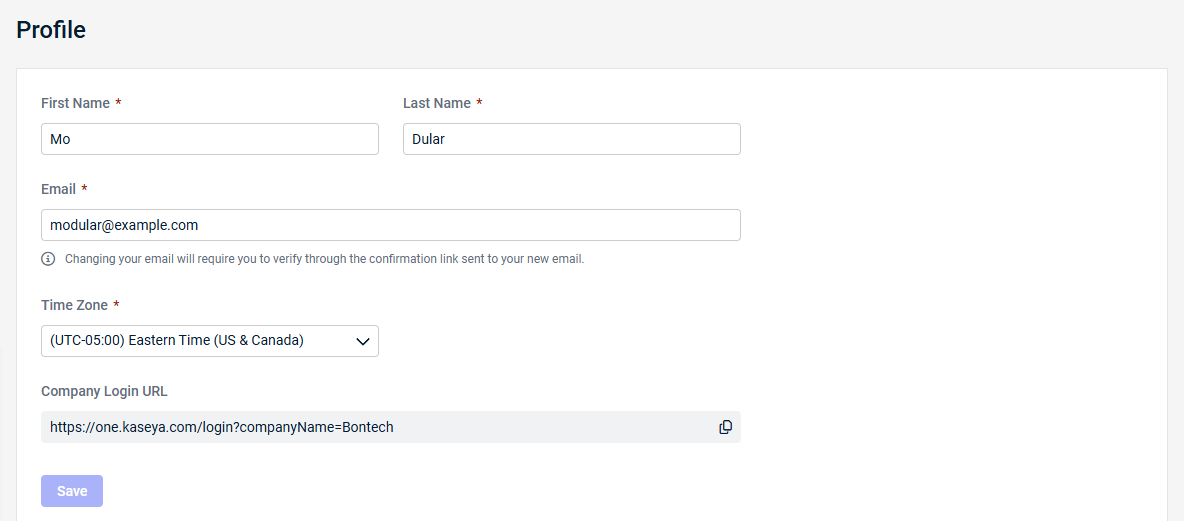Expand the Time Zone chevron arrow
The height and width of the screenshot is (521, 1184).
[x=362, y=341]
